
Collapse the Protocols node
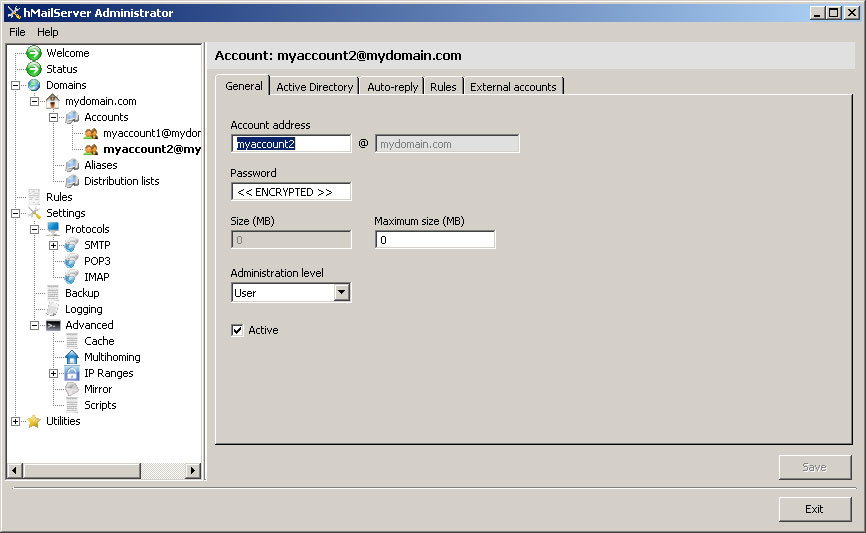[x=34, y=229]
